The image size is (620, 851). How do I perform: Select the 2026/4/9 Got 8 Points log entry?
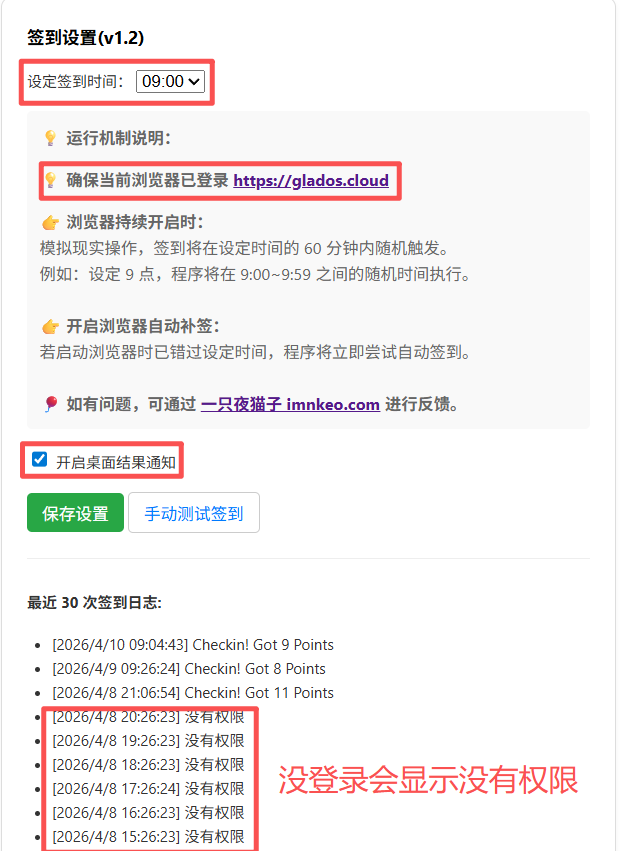(x=189, y=669)
